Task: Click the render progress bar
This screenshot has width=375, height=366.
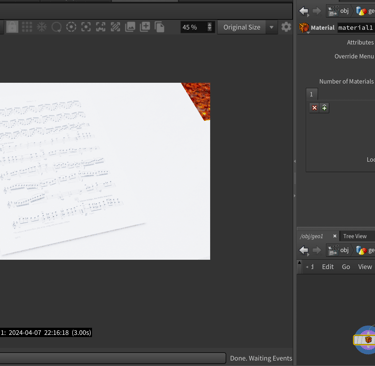Action: (113, 358)
